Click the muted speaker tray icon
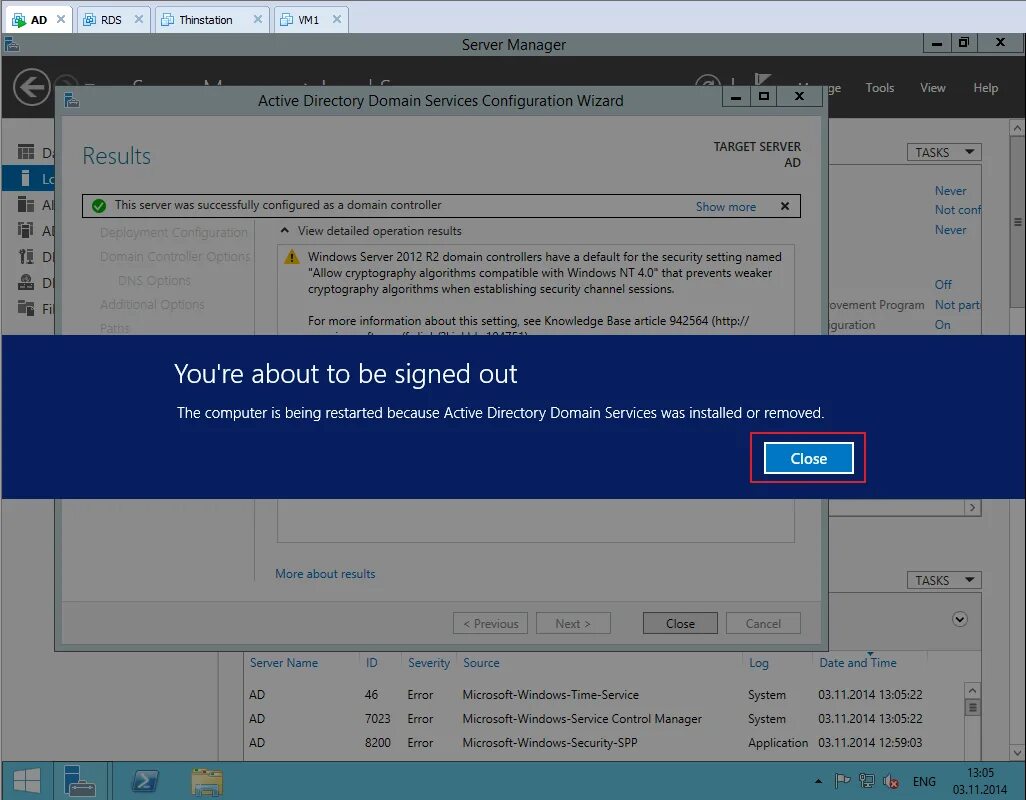This screenshot has height=800, width=1026. pos(891,781)
